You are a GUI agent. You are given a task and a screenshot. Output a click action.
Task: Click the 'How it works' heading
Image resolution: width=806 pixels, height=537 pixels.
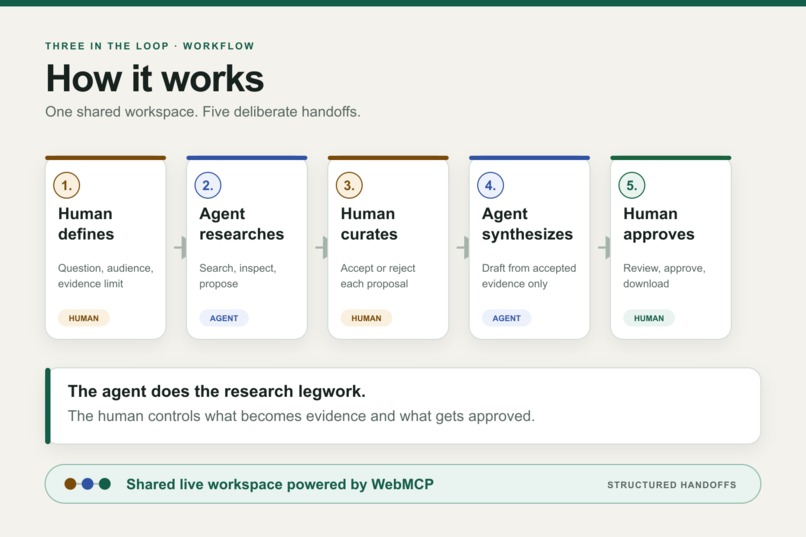click(155, 79)
